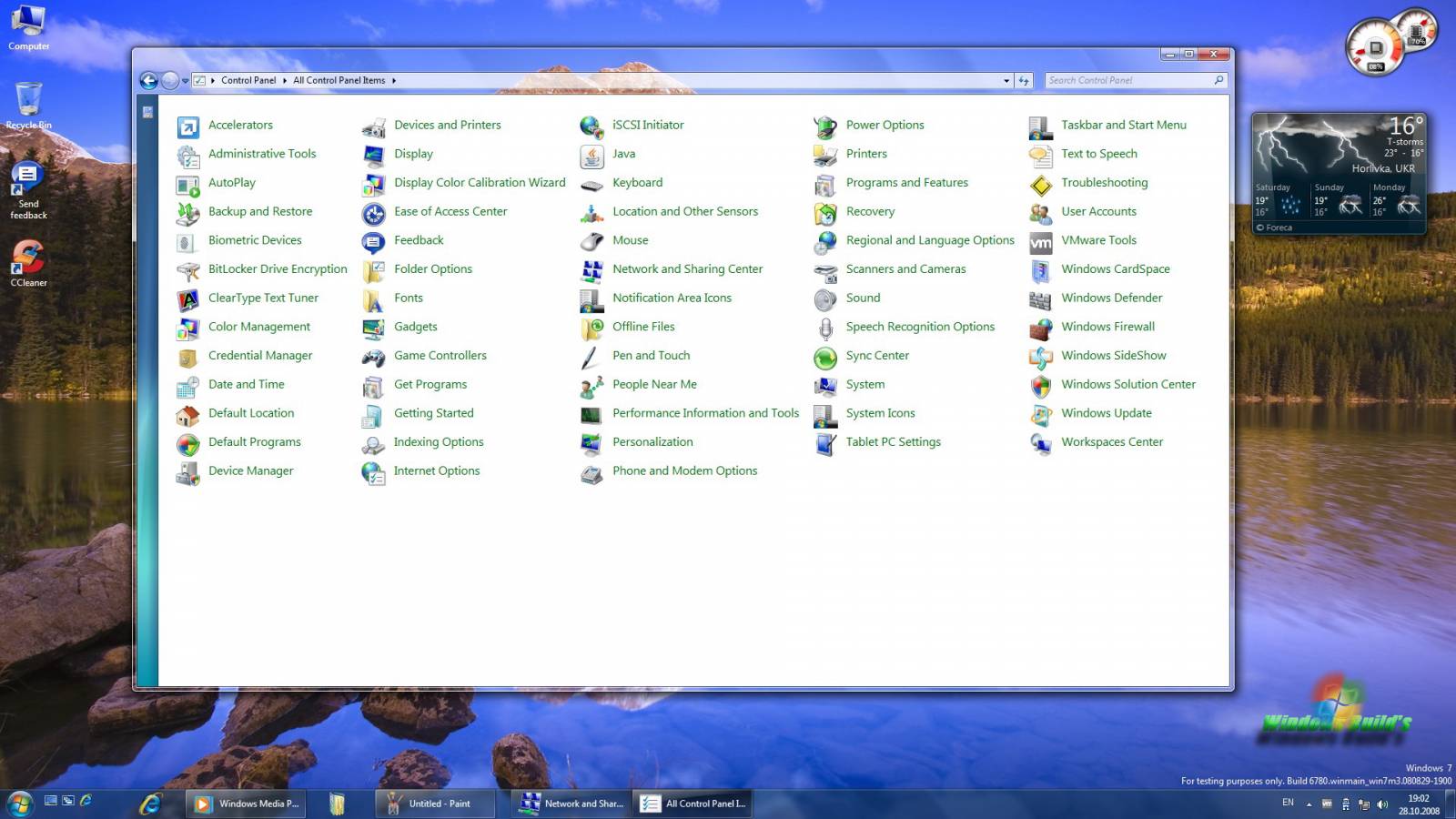Image resolution: width=1456 pixels, height=819 pixels.
Task: Open the Programs and Features link
Action: pos(906,182)
